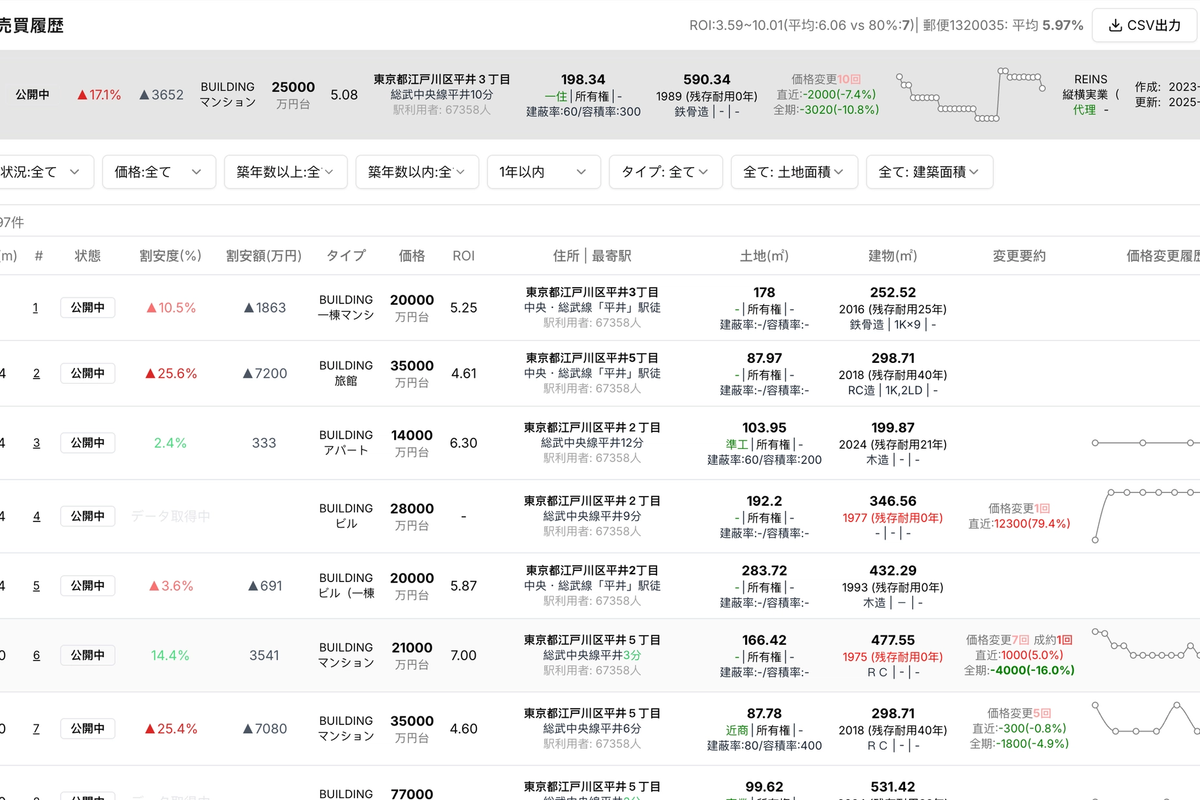
Task: Click the price history sparkline in header summary
Action: point(969,95)
